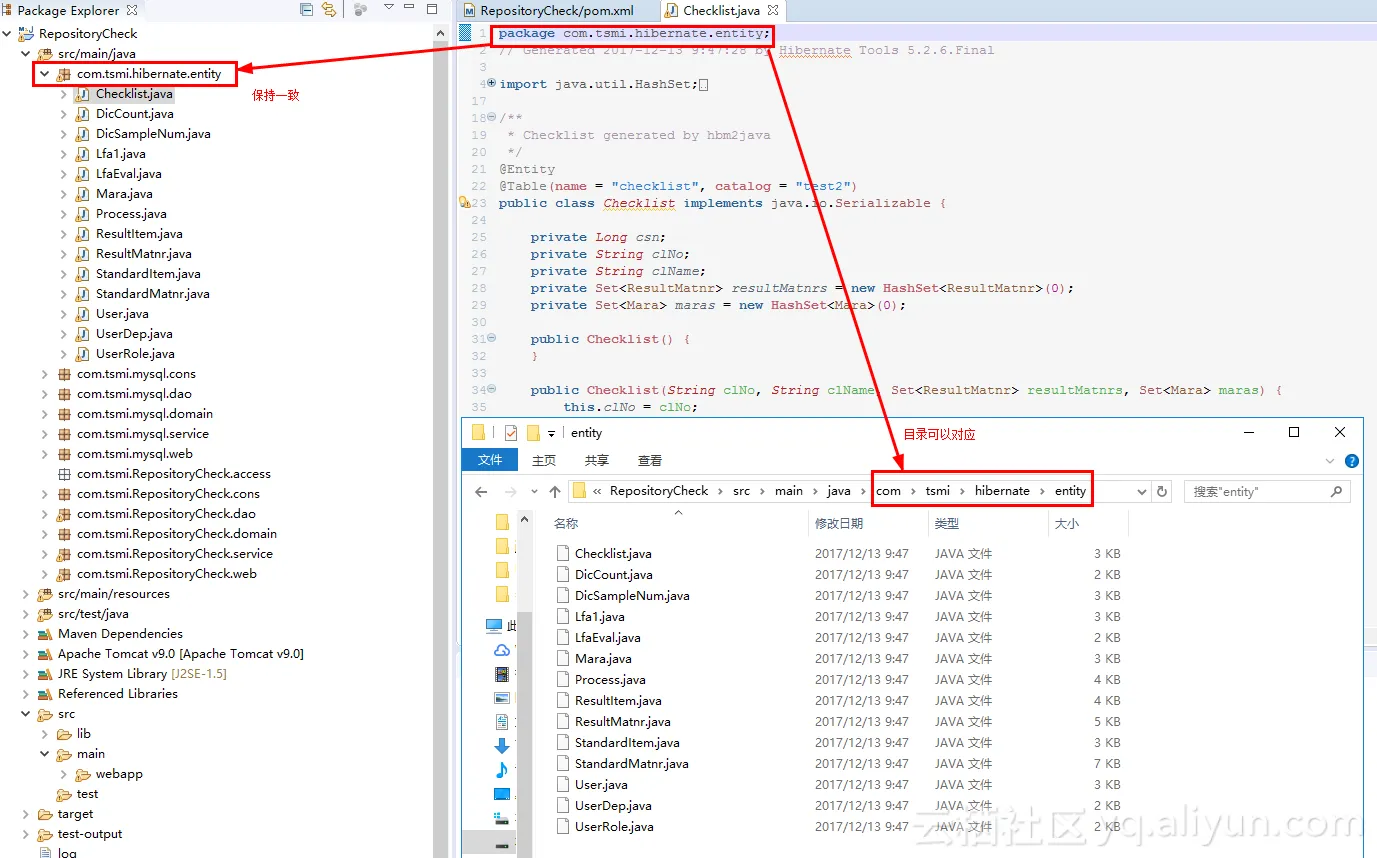Close the Checklist.java editor tab
This screenshot has height=858, width=1377.
773,11
